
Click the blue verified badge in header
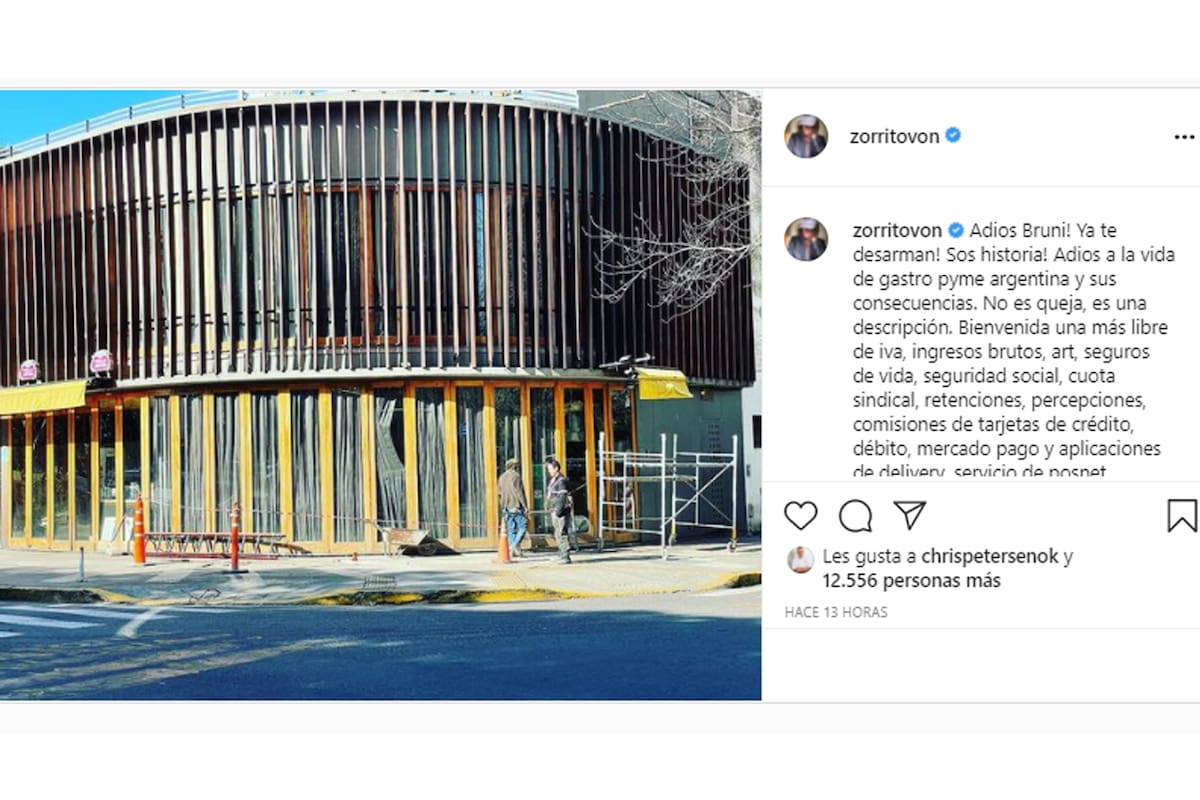pyautogui.click(x=953, y=136)
